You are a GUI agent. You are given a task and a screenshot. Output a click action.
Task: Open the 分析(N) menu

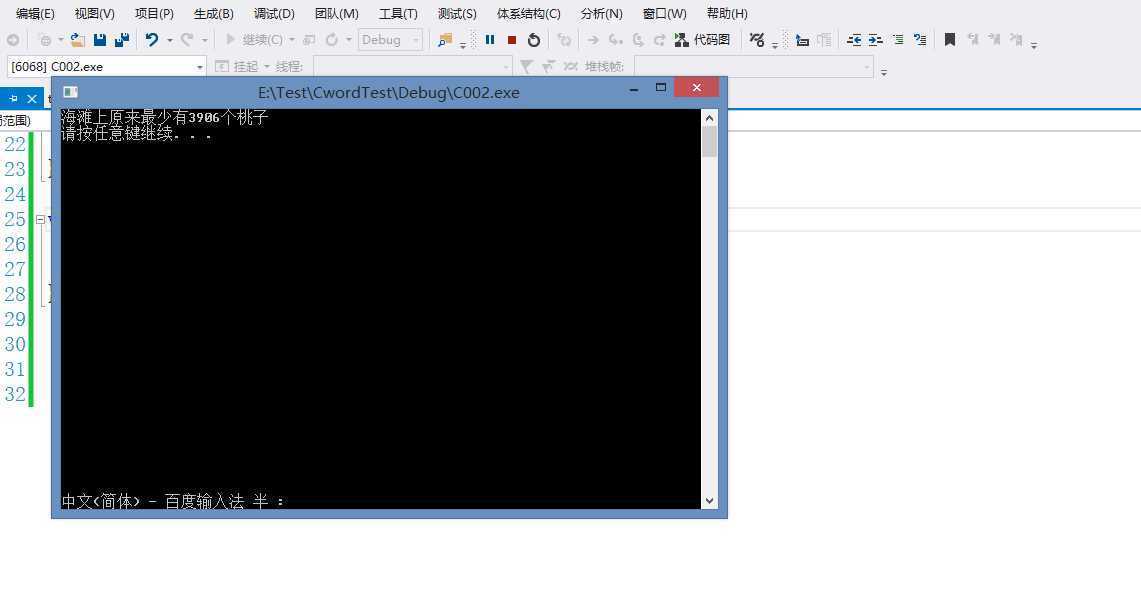pos(601,13)
